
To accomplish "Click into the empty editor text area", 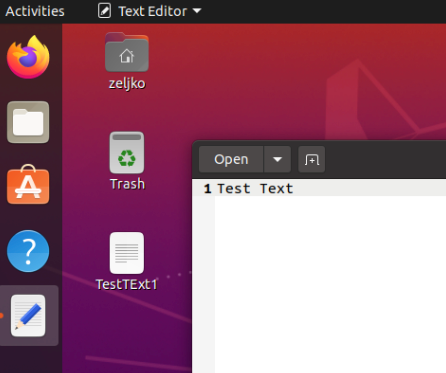I will click(x=330, y=283).
